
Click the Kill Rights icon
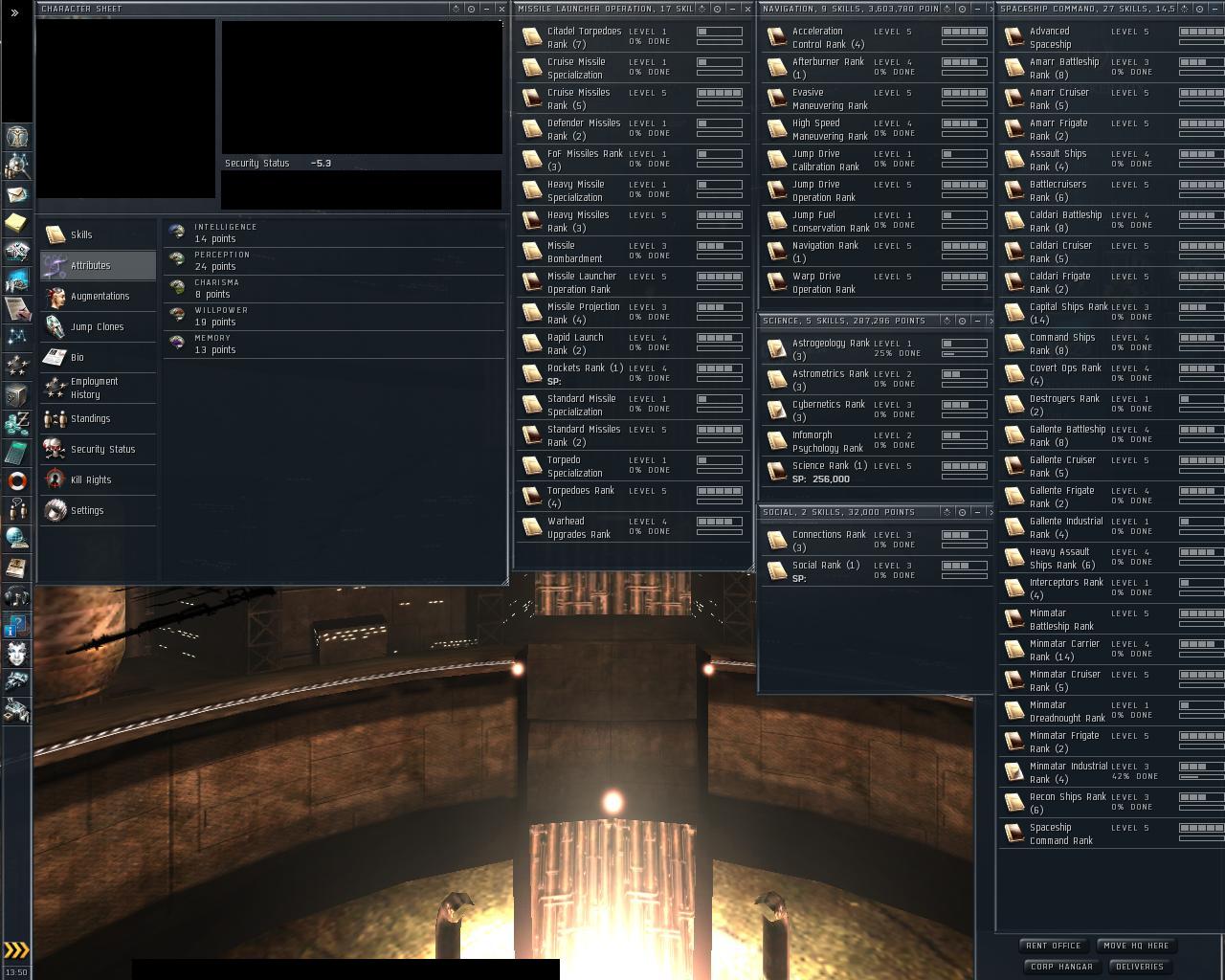tap(56, 479)
